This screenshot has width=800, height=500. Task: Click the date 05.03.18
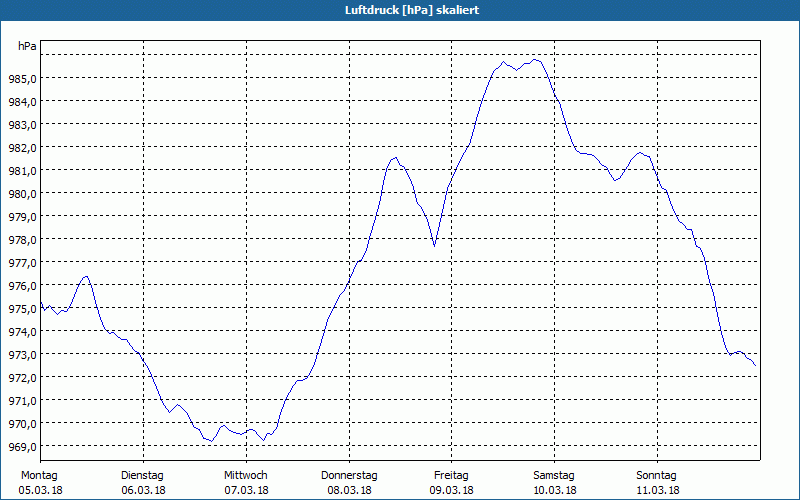click(x=40, y=490)
